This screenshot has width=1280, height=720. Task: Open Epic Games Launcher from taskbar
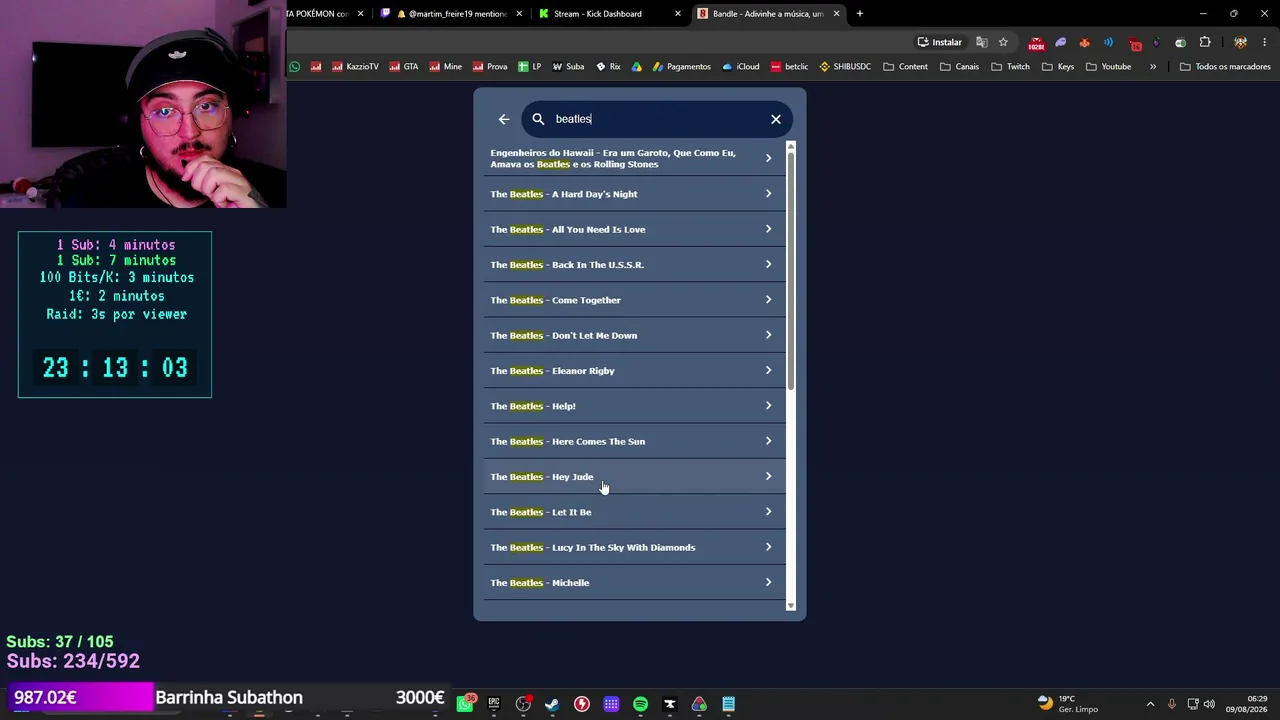pos(494,704)
